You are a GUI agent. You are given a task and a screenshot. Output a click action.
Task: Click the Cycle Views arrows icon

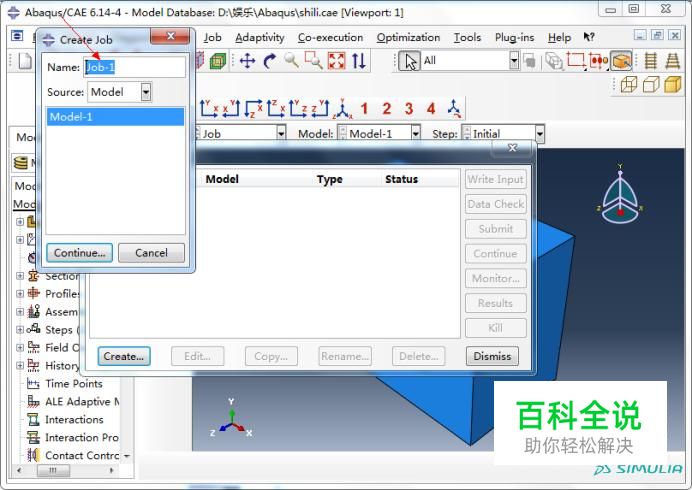[359, 60]
